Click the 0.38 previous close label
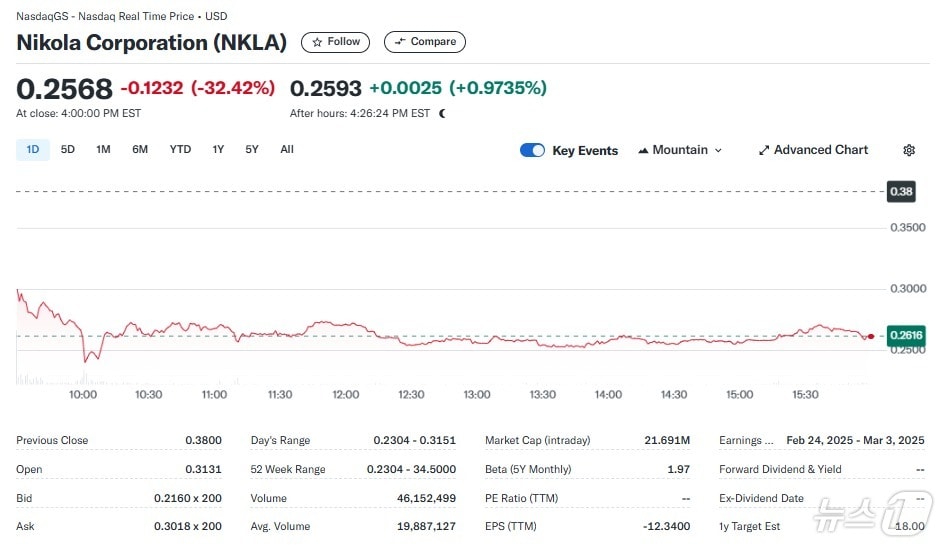 (901, 191)
